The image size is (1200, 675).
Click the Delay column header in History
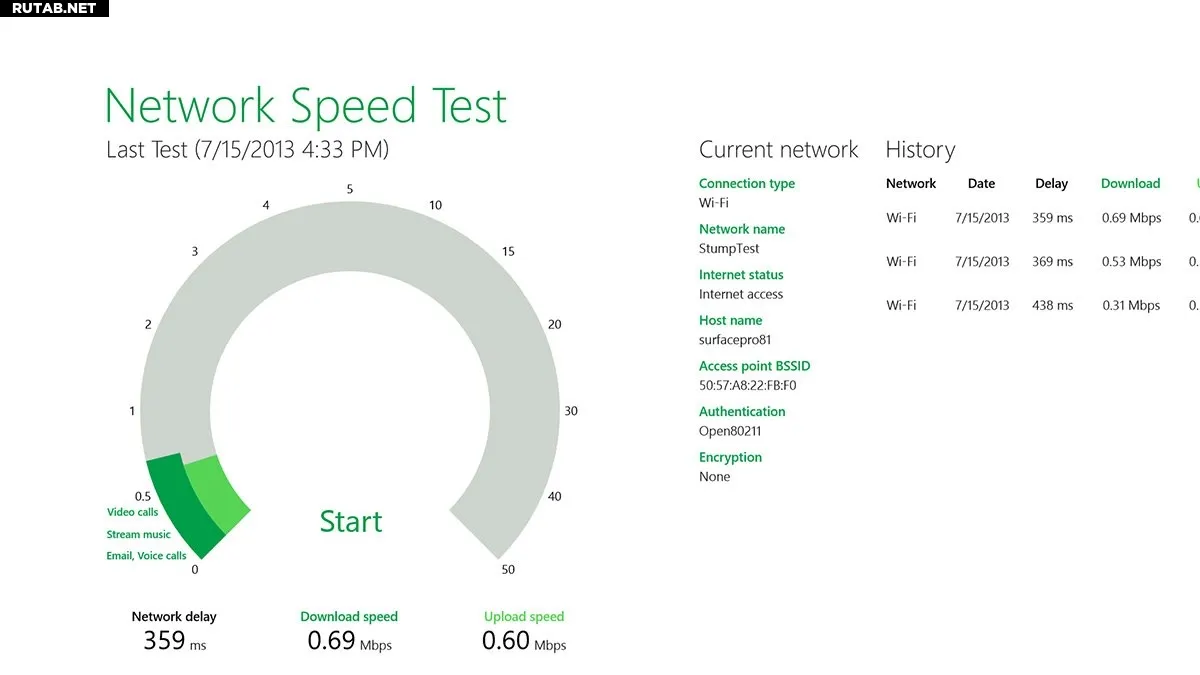coord(1051,184)
